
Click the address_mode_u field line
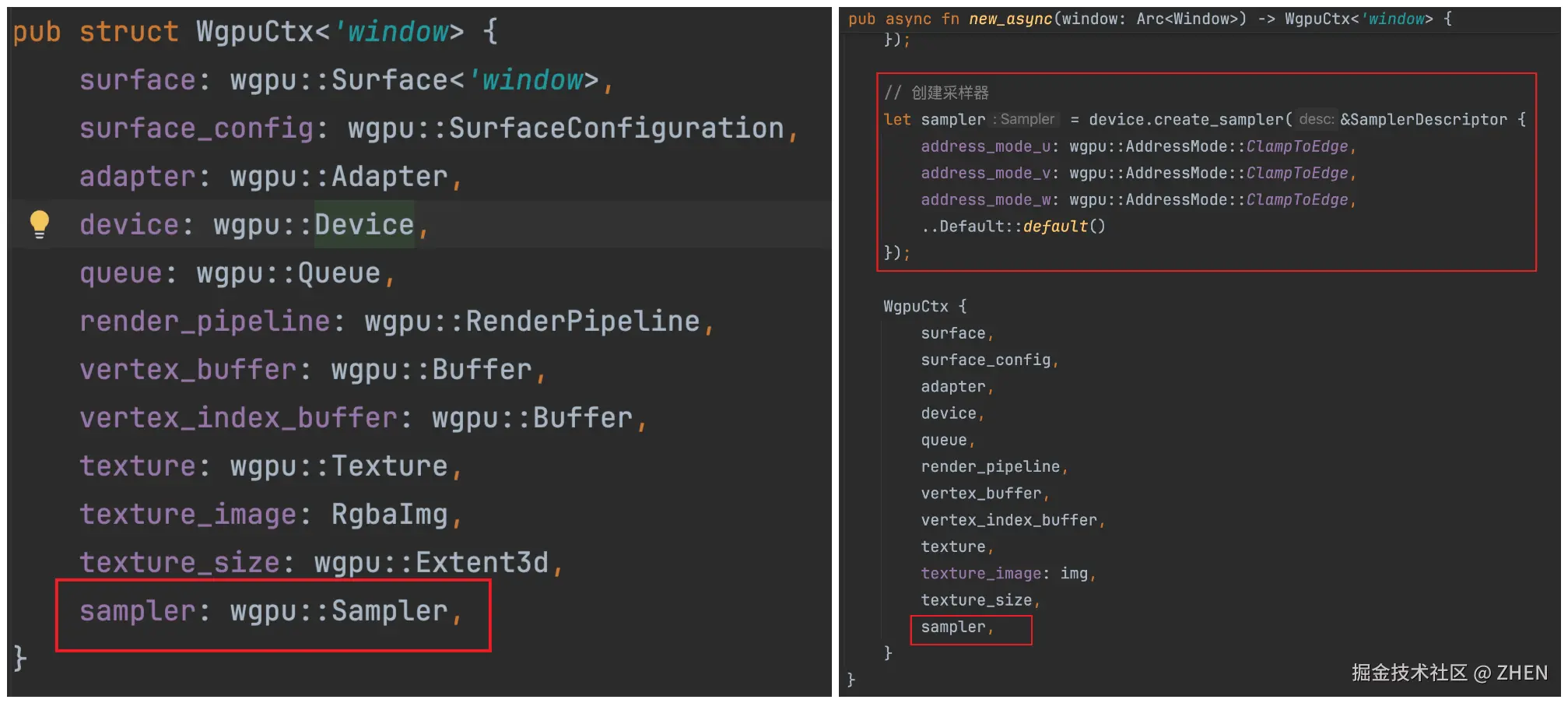pos(1138,146)
